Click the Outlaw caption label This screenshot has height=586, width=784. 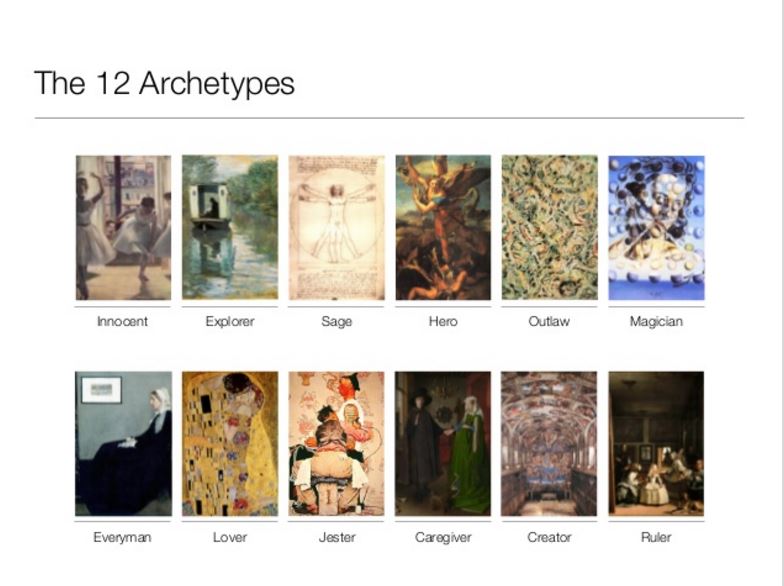pyautogui.click(x=549, y=321)
